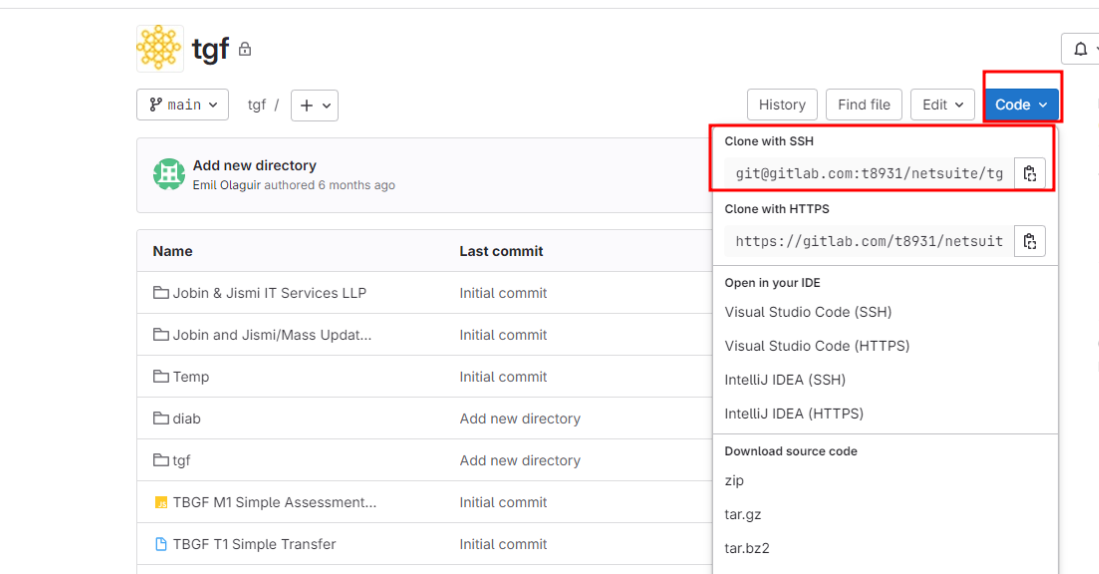Select IntelliJ IDEA (HTTPS) option
Image resolution: width=1099 pixels, height=574 pixels.
794,413
